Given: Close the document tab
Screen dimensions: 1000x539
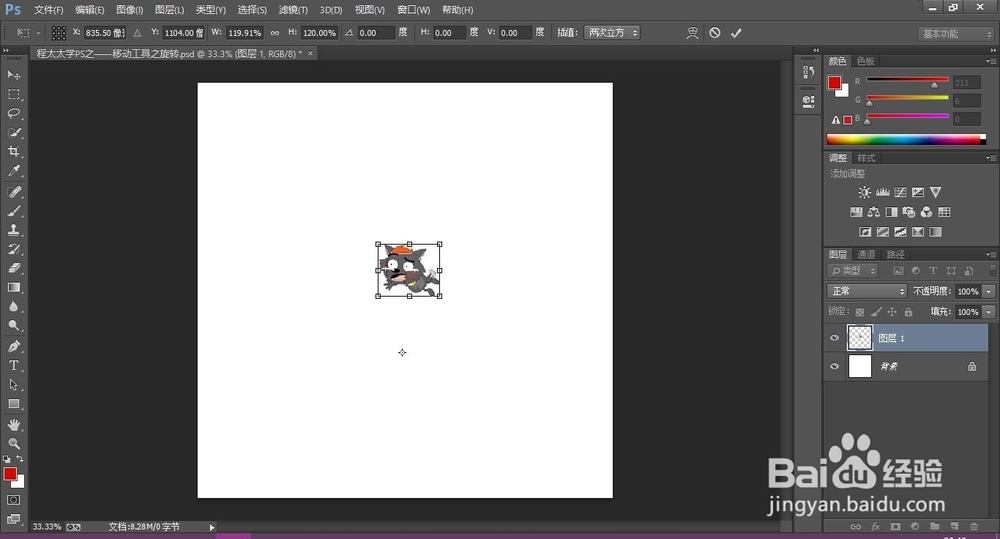Looking at the screenshot, I should coord(311,54).
